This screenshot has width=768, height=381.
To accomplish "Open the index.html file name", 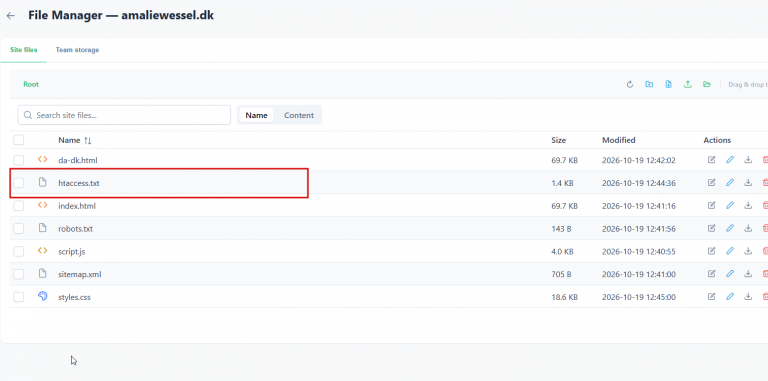I will tap(77, 206).
